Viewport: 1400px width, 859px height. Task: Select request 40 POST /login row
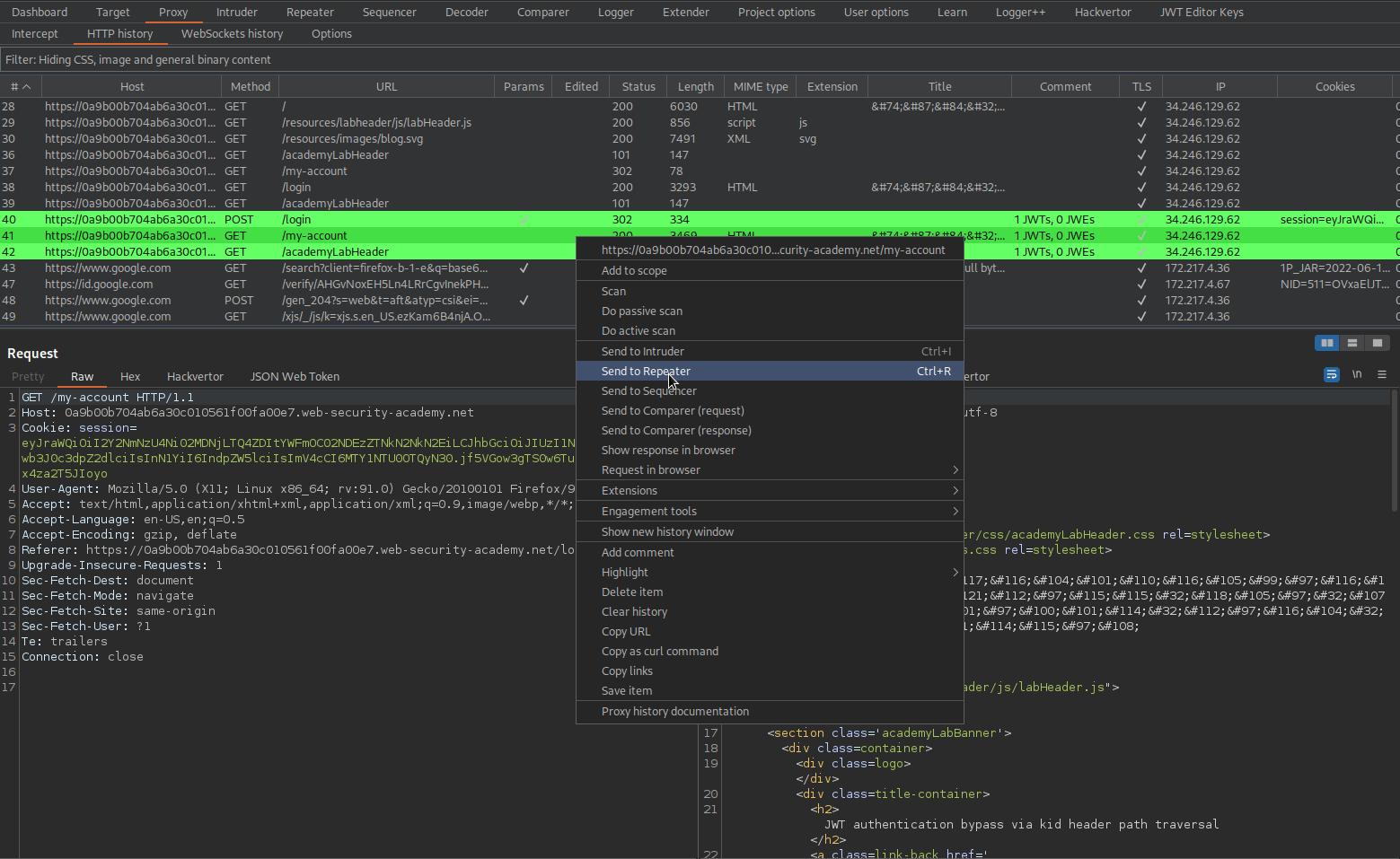pyautogui.click(x=700, y=220)
